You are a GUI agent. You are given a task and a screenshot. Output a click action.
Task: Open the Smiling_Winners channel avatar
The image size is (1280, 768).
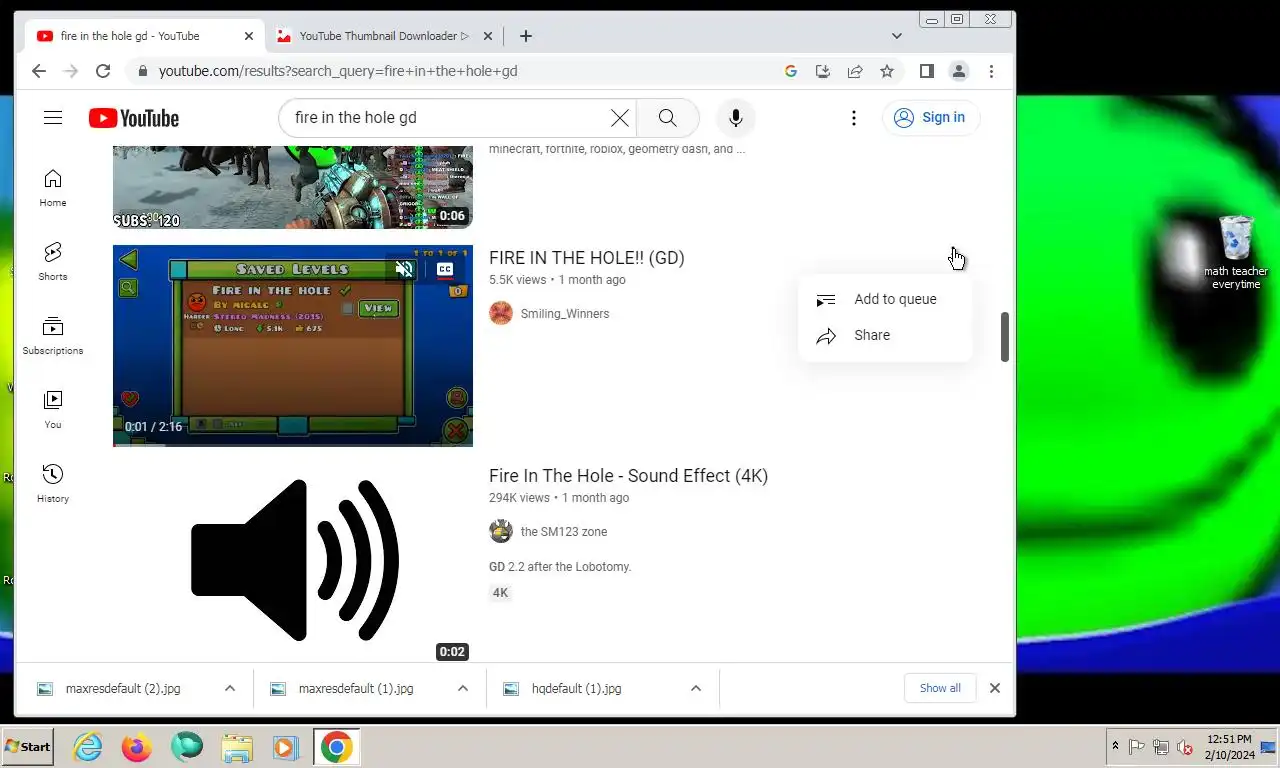pos(501,314)
